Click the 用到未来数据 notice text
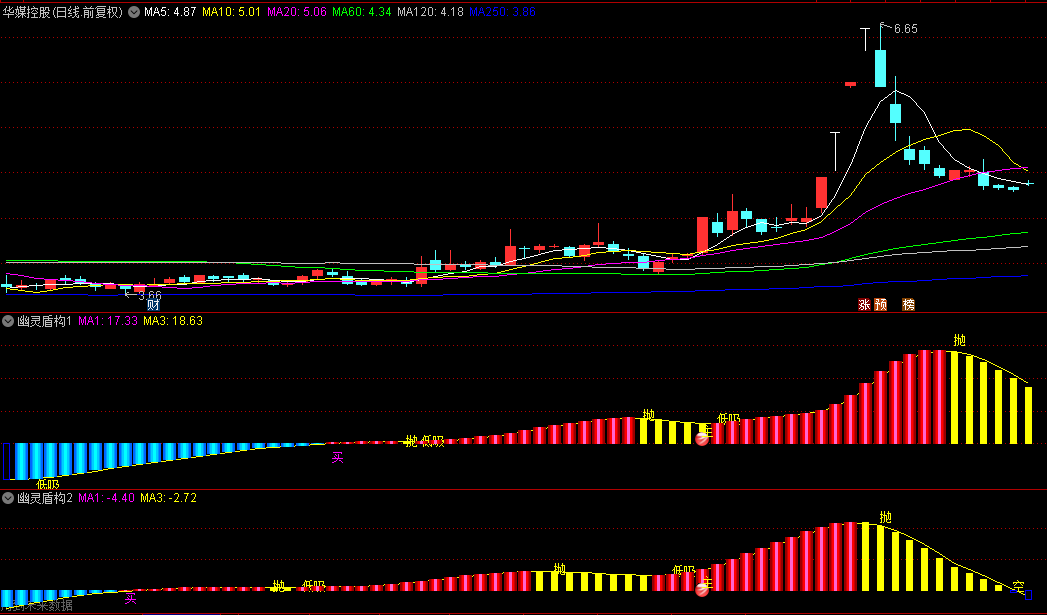The width and height of the screenshot is (1047, 615). coord(37,606)
